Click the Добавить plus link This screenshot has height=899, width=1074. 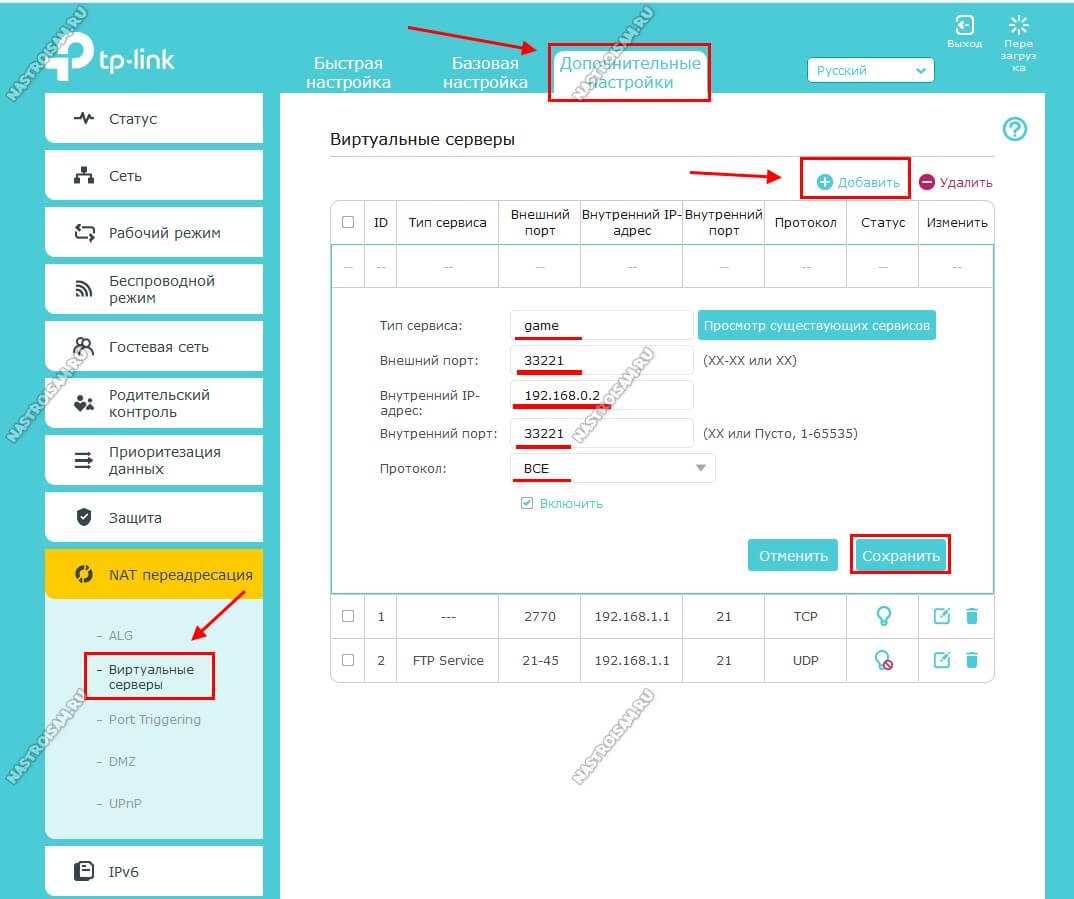[858, 182]
